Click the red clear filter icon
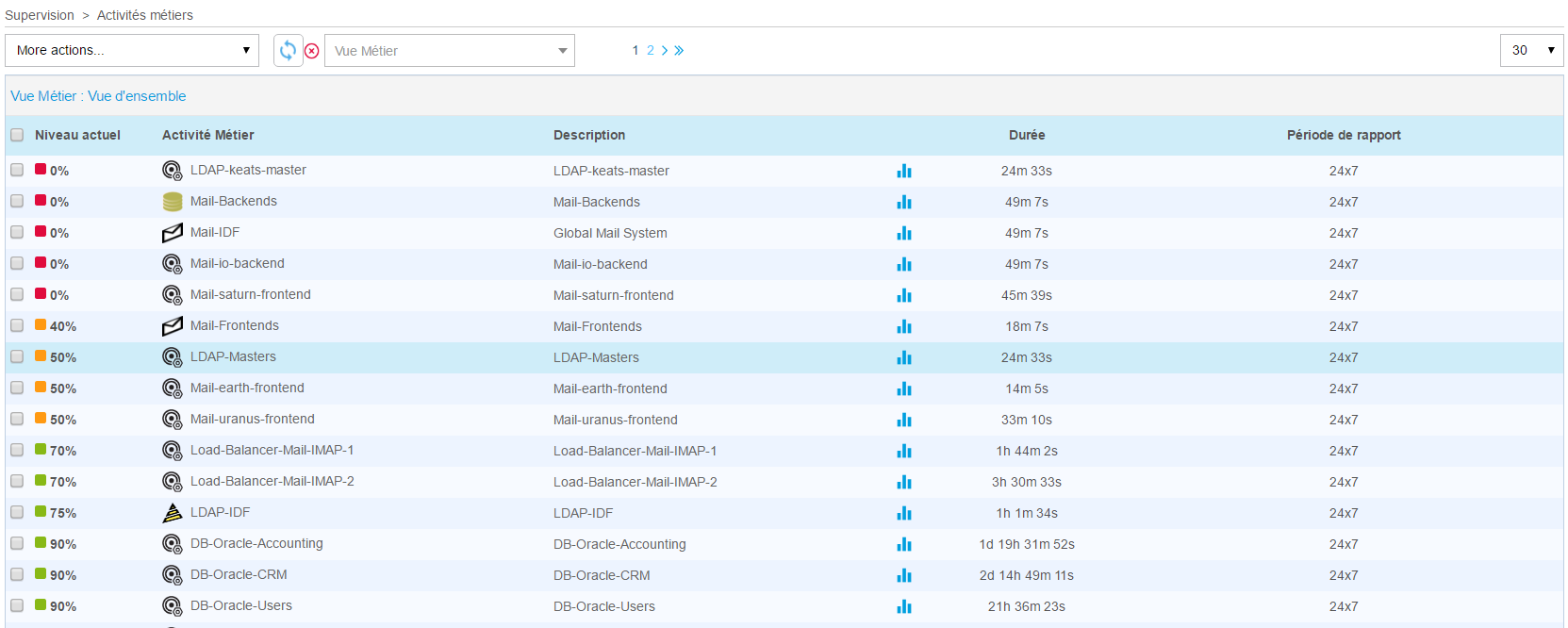 312,51
